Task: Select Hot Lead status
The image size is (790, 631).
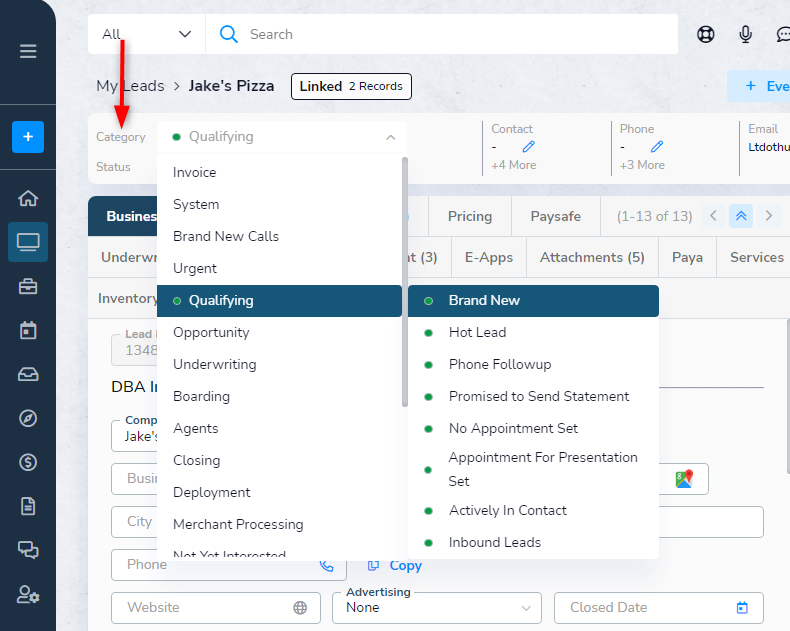Action: 533,332
